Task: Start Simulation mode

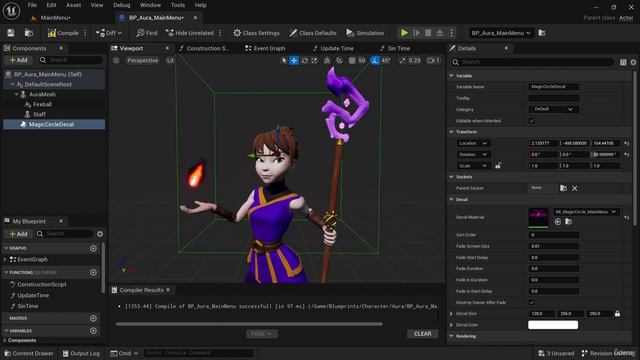Action: (365, 33)
